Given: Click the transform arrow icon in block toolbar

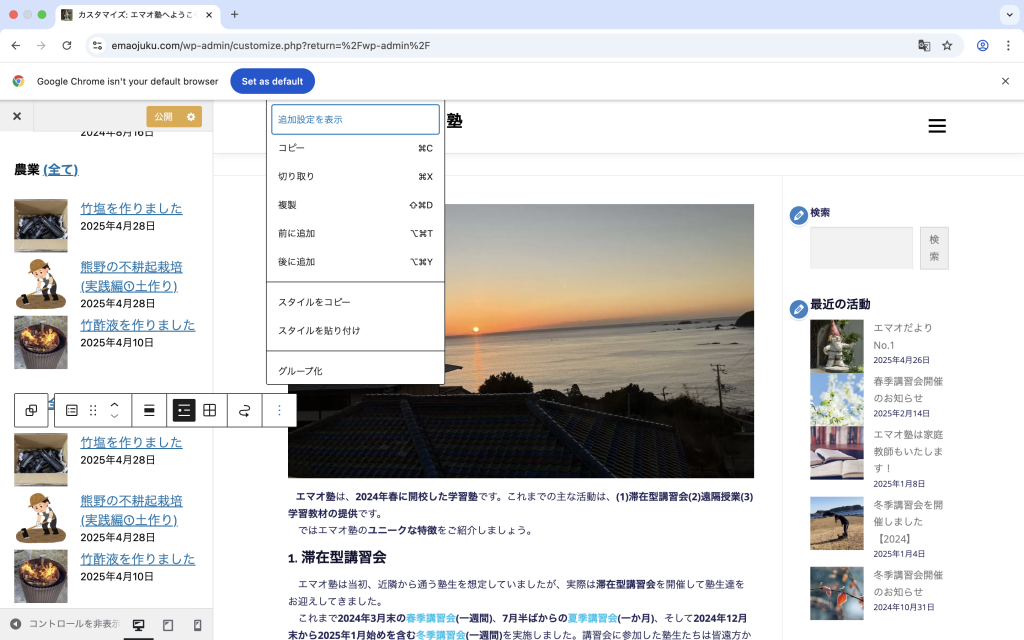Looking at the screenshot, I should pos(244,410).
